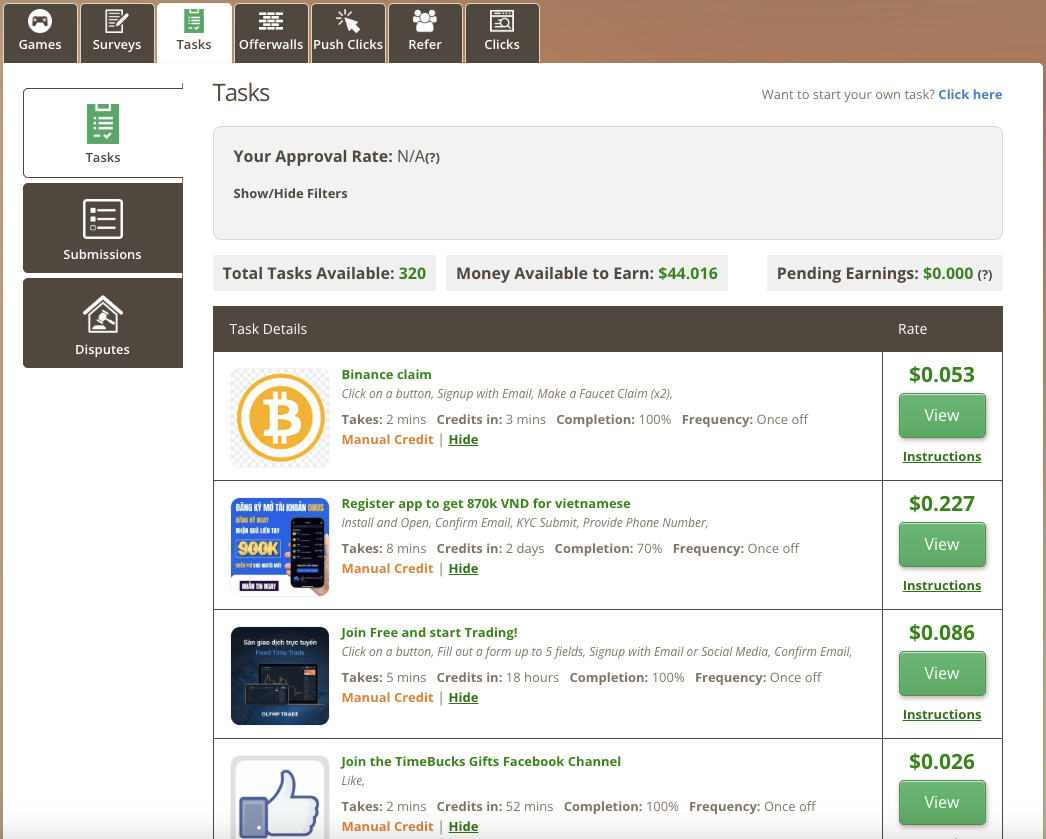Open the Clicks browser icon tab

[x=502, y=21]
